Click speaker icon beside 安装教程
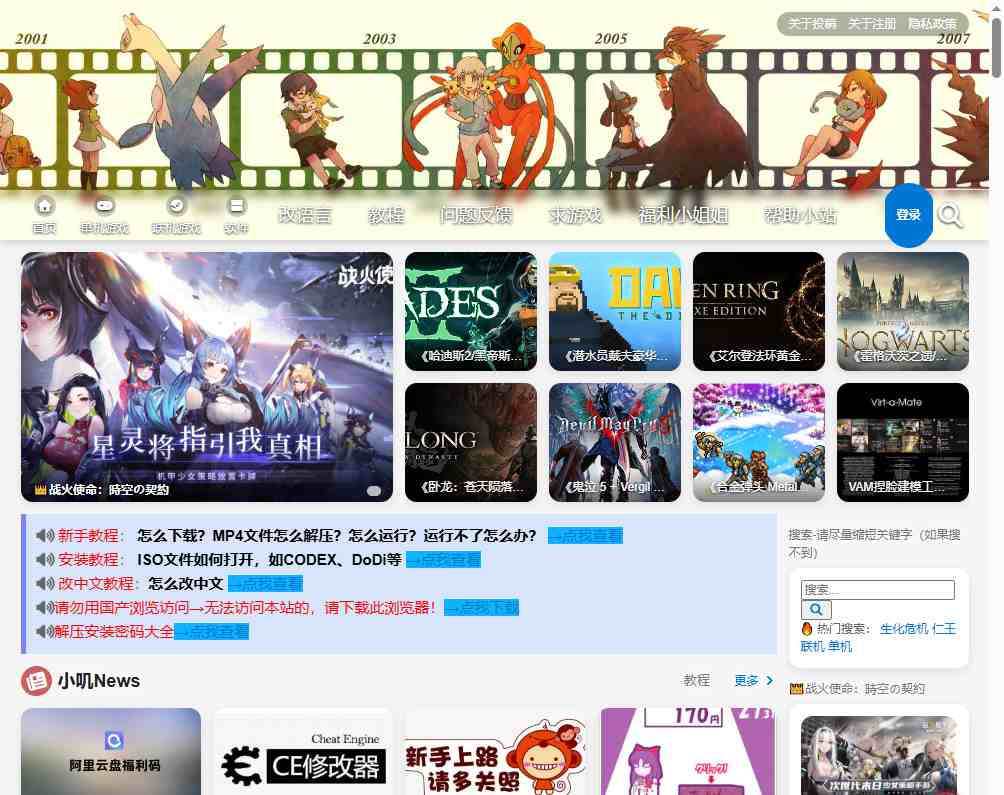Image resolution: width=1004 pixels, height=795 pixels. click(45, 559)
